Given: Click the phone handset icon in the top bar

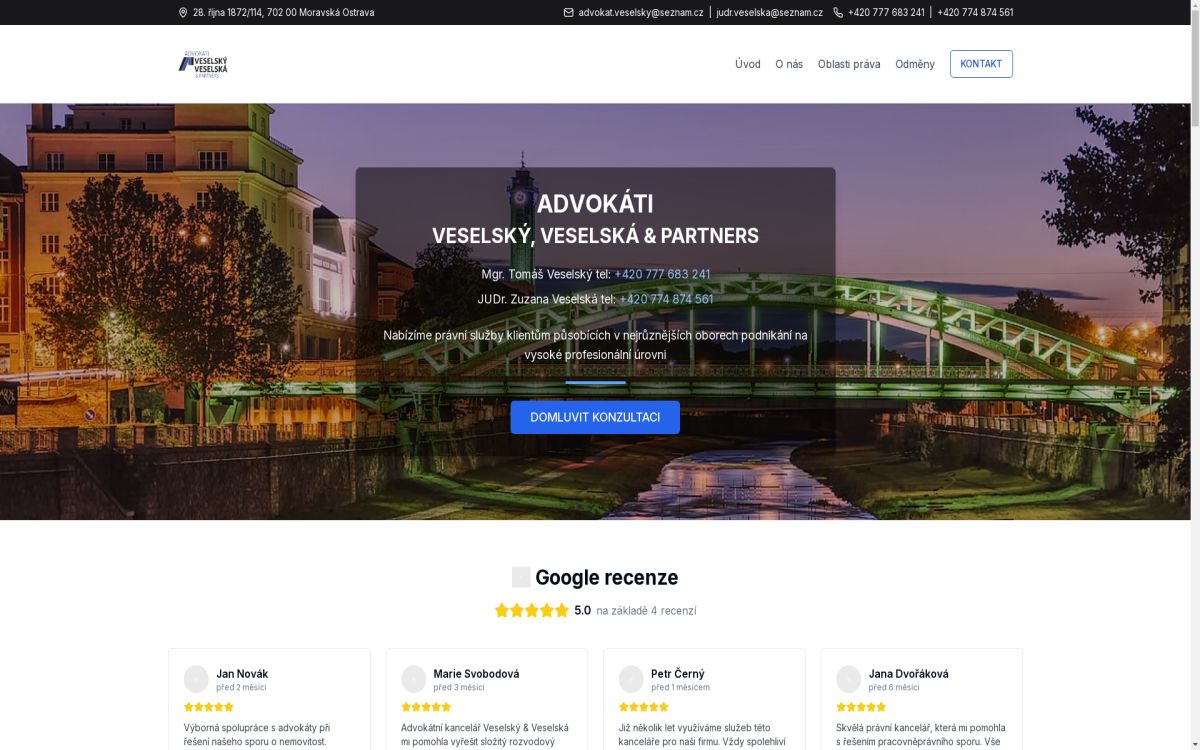Looking at the screenshot, I should pos(836,12).
